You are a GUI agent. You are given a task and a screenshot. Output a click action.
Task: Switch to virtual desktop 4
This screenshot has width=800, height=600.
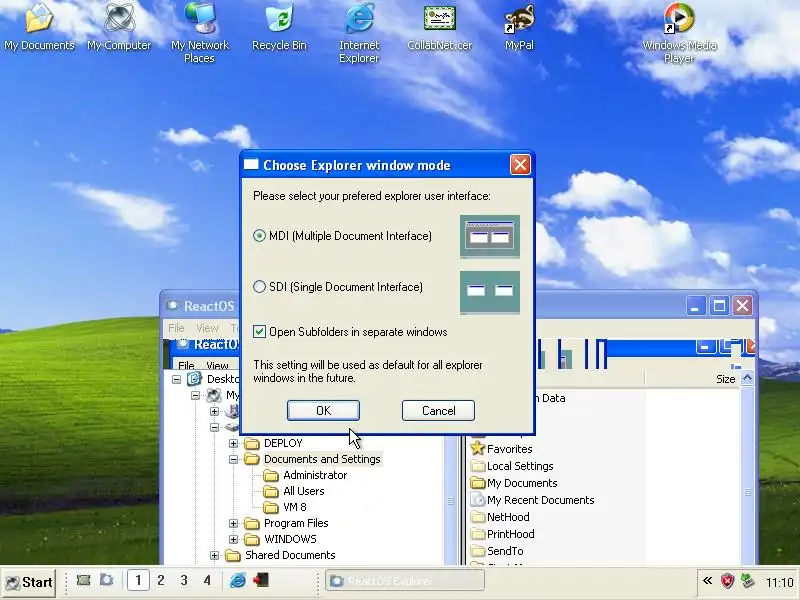pyautogui.click(x=207, y=580)
